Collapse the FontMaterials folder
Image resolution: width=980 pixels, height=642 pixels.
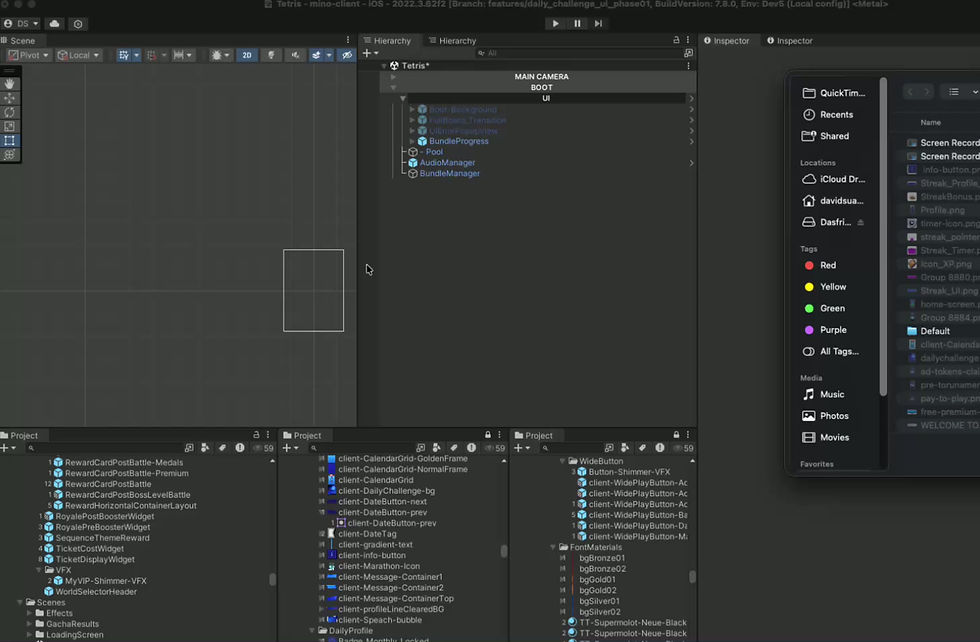click(553, 547)
